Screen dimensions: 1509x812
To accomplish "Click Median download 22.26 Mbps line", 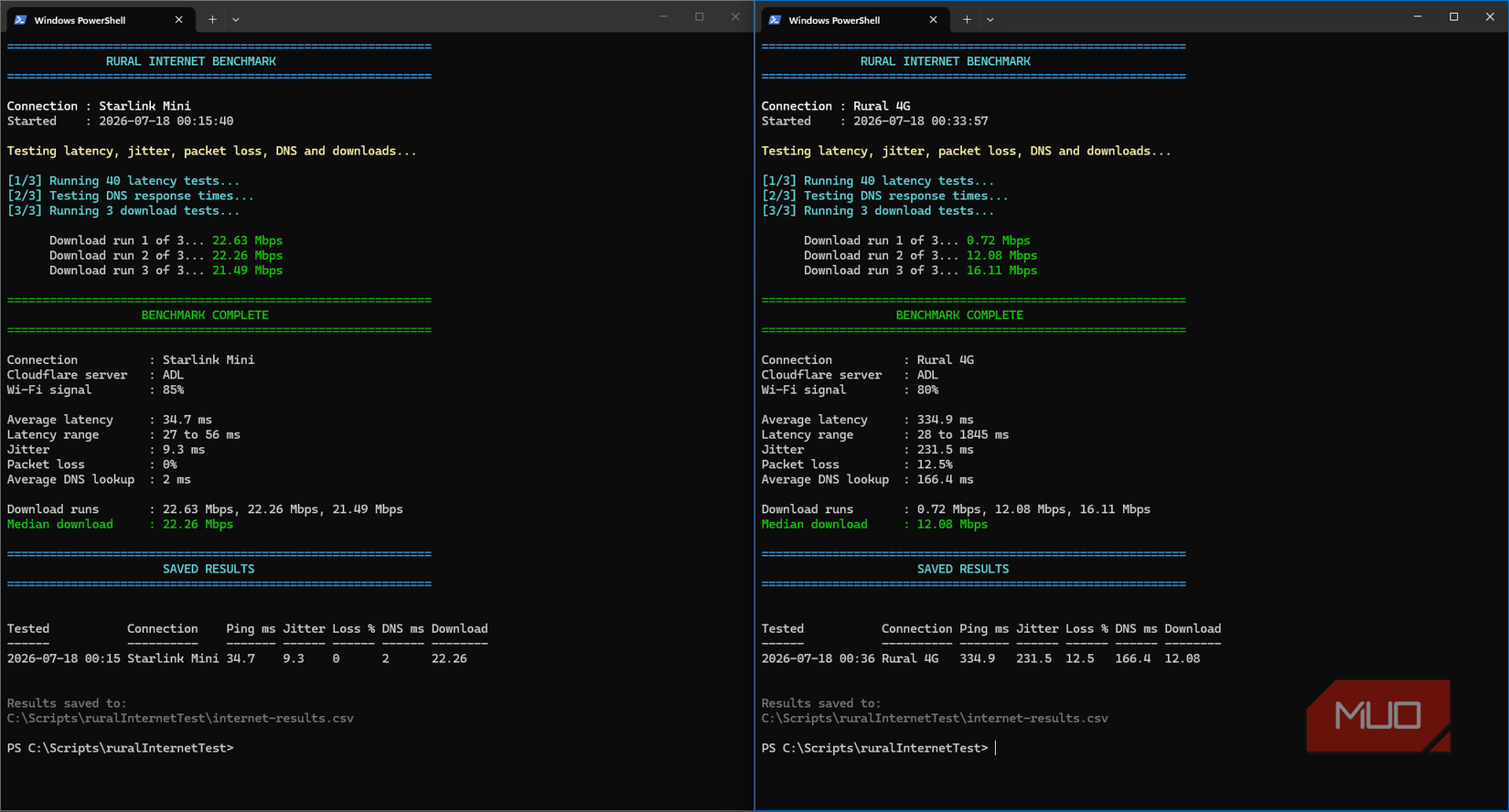I will click(120, 524).
